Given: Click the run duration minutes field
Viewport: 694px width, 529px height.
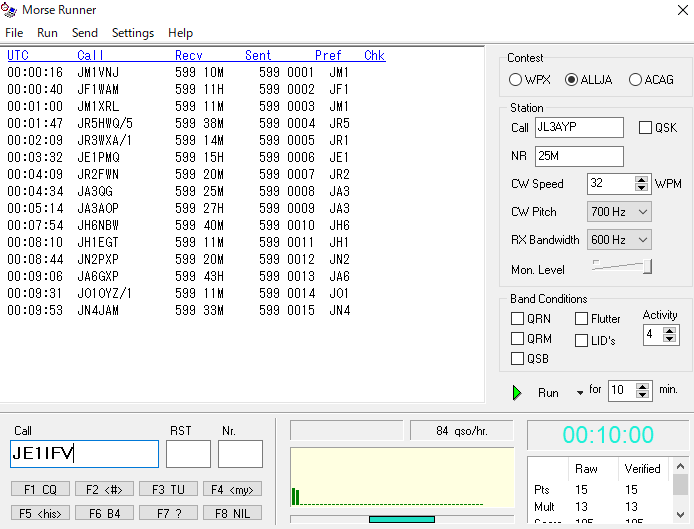Looking at the screenshot, I should point(622,390).
